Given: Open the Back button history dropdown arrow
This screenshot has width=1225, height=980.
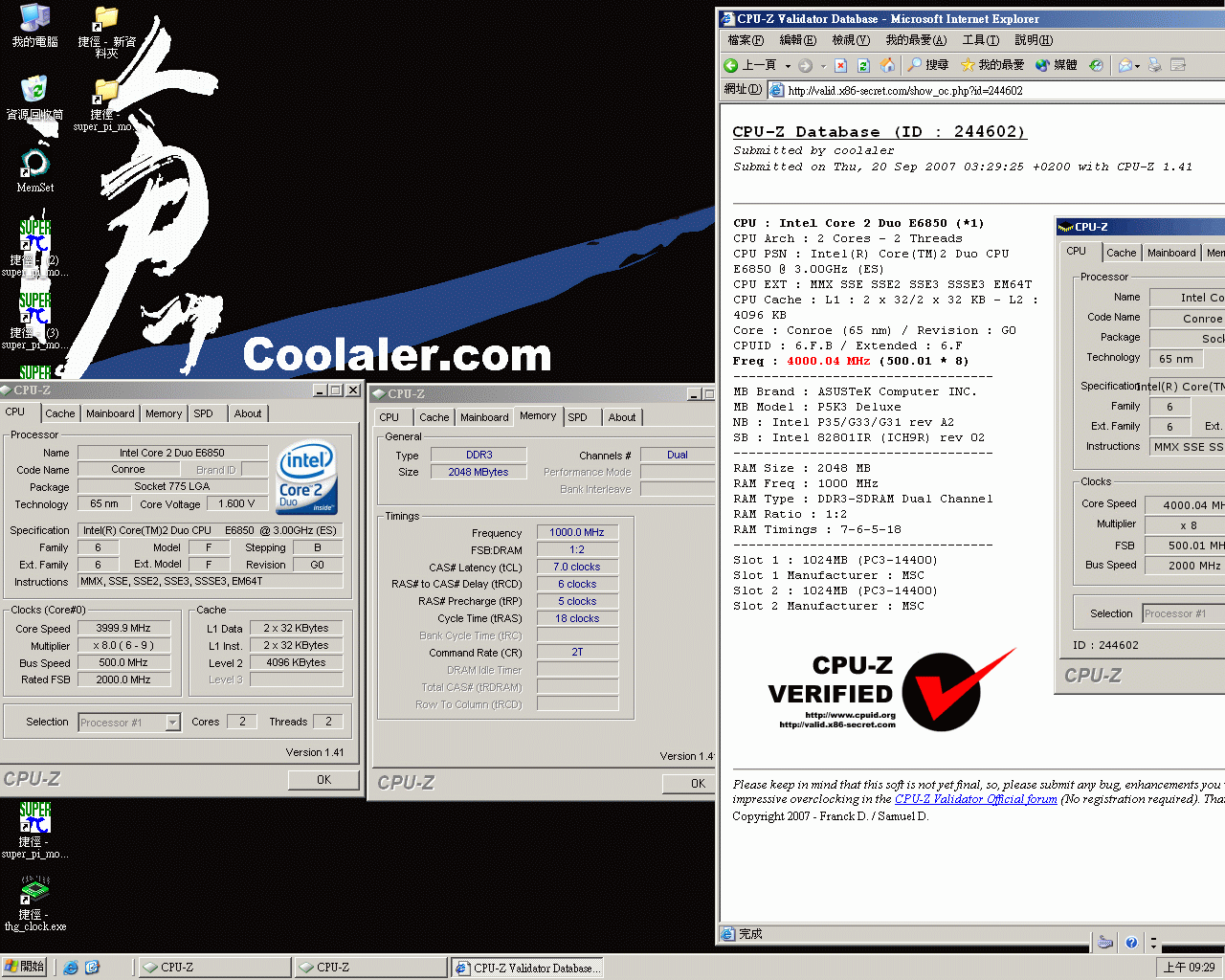Looking at the screenshot, I should pyautogui.click(x=788, y=66).
